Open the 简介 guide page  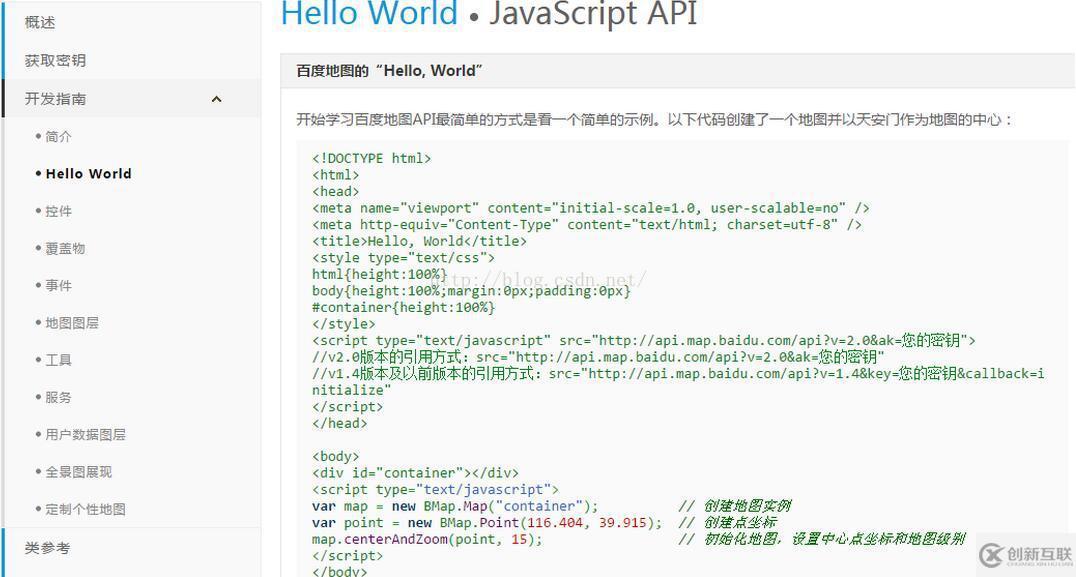[58, 137]
